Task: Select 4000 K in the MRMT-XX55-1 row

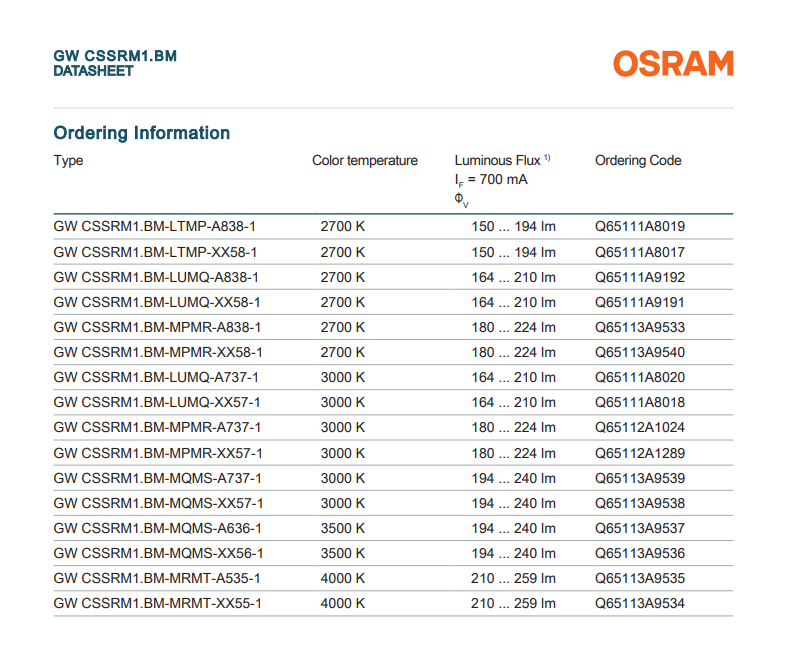Action: point(343,604)
